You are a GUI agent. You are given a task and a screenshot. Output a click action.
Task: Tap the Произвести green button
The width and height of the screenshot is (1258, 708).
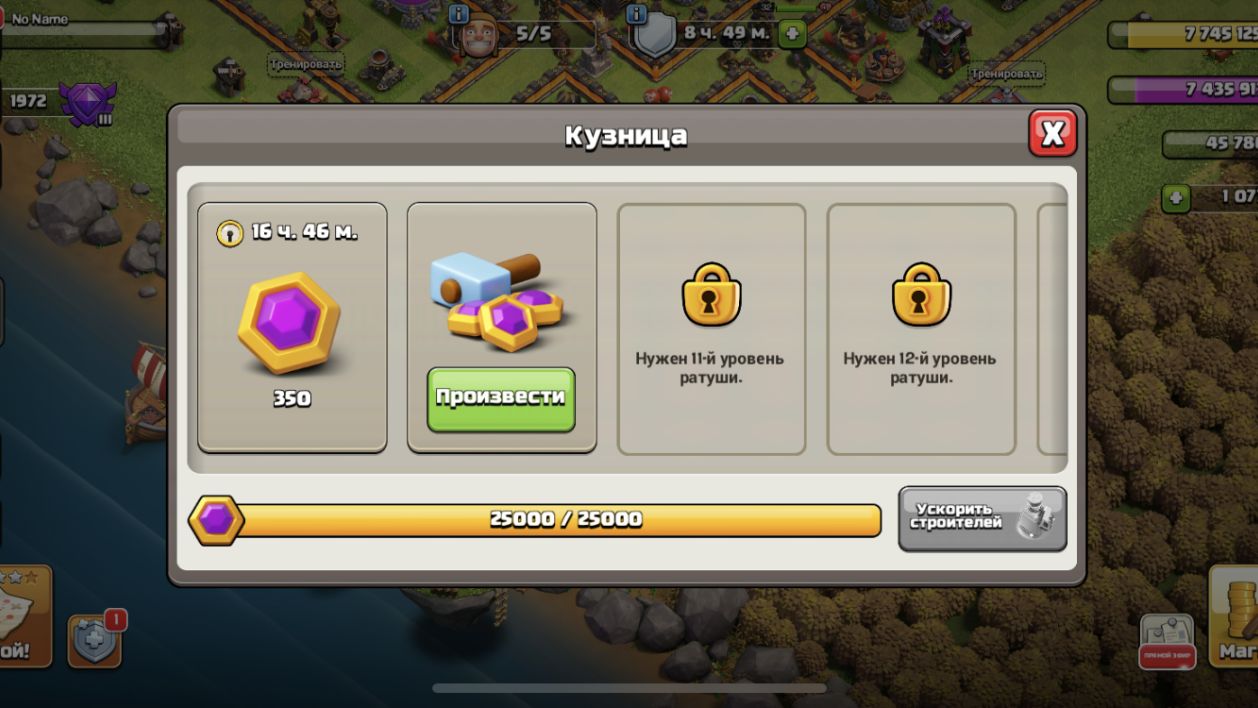coord(501,399)
